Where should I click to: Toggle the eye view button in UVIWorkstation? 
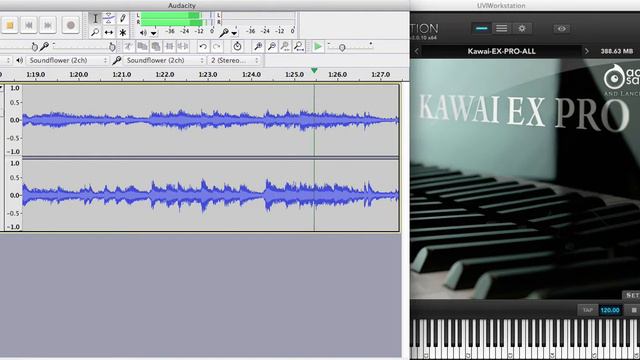click(x=562, y=29)
